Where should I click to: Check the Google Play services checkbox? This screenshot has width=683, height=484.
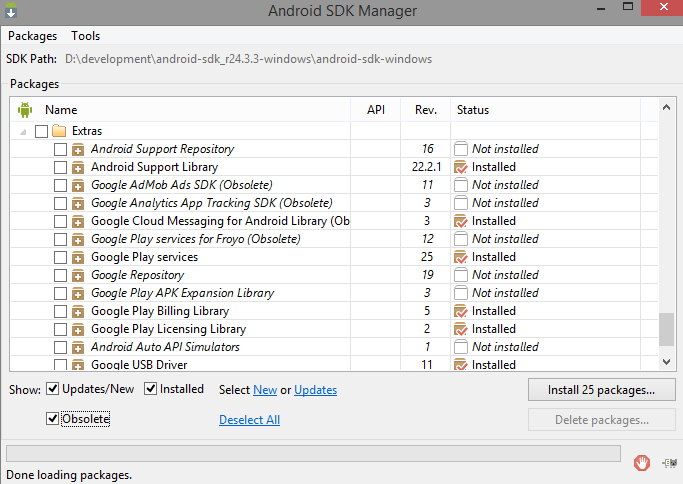click(x=60, y=257)
